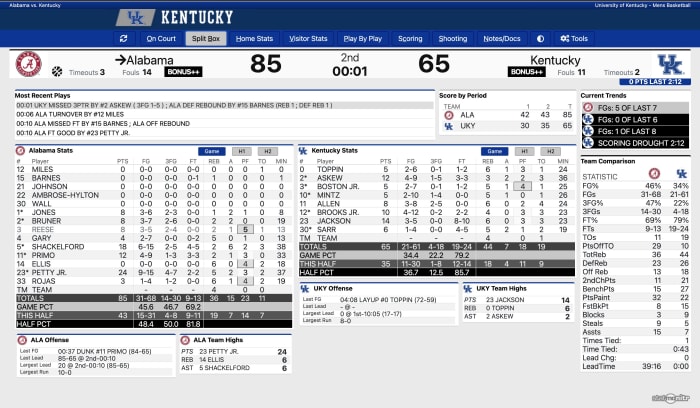Open the Tools dropdown menu
The width and height of the screenshot is (700, 408).
[x=575, y=39]
